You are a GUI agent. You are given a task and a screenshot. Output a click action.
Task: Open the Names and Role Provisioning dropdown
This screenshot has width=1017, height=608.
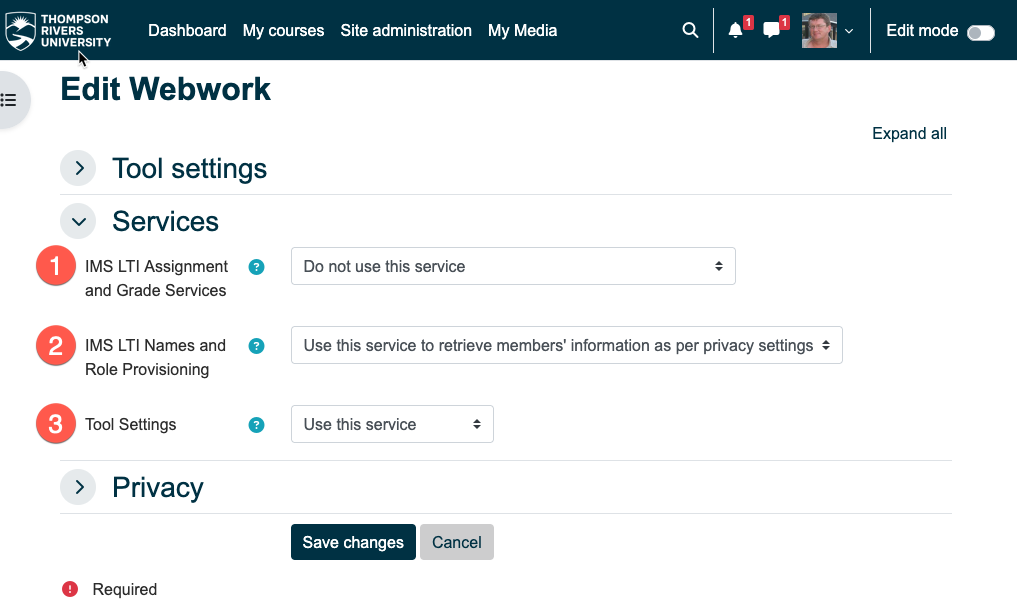[x=567, y=345]
